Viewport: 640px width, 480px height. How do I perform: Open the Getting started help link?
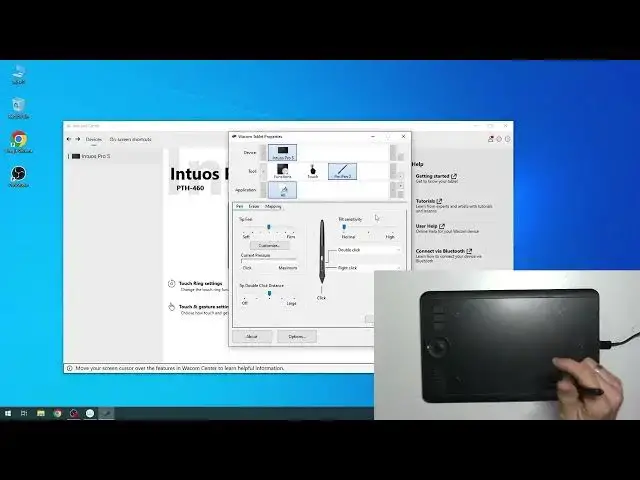(436, 176)
